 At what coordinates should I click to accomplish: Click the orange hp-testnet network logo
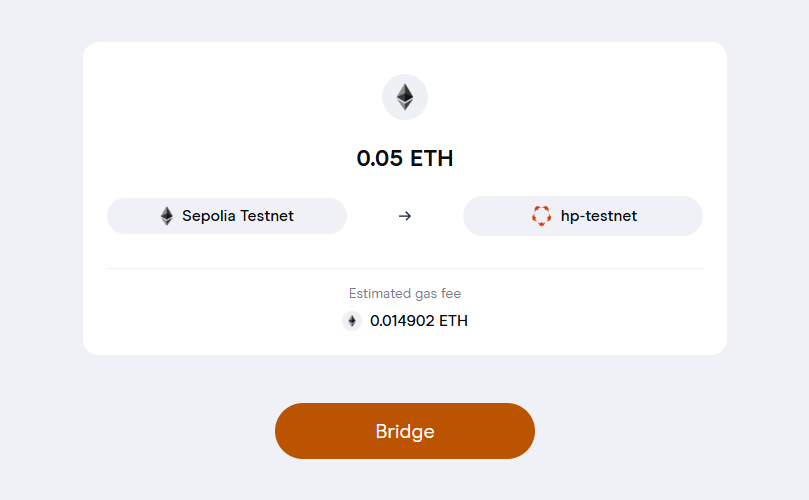coord(541,216)
